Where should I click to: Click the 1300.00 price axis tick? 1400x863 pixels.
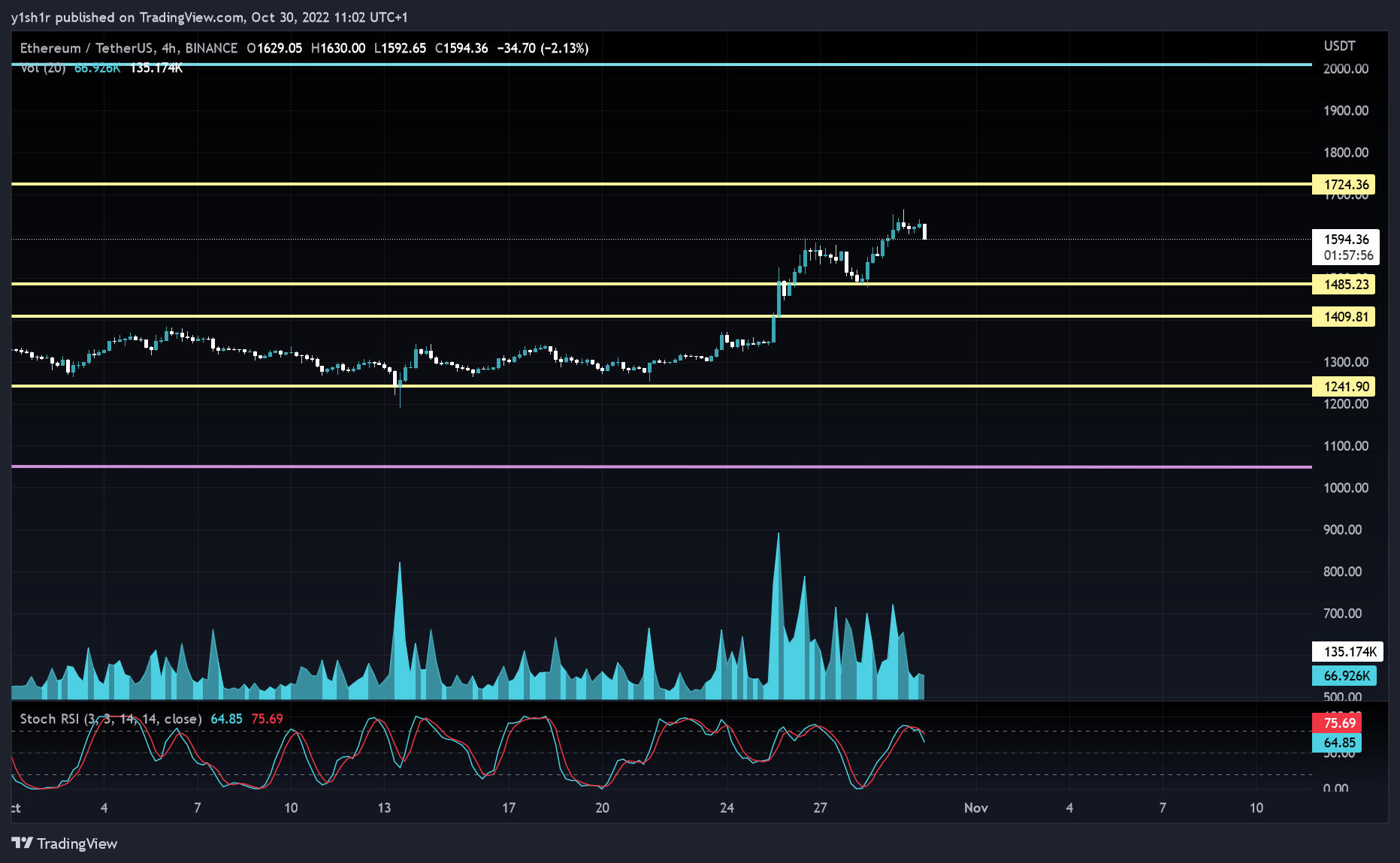pos(1345,362)
